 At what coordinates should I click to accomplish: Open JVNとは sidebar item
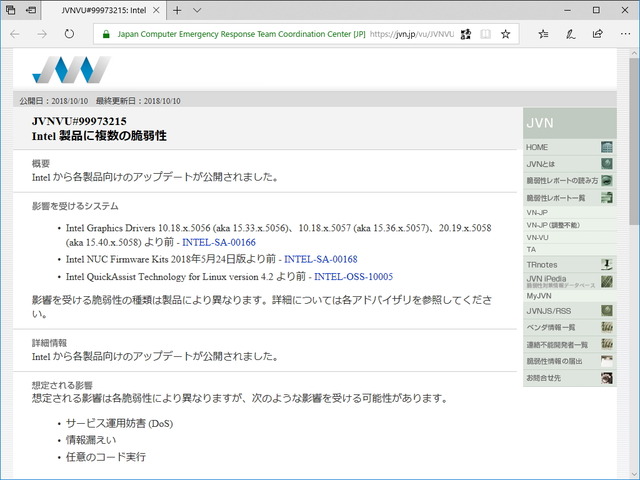click(x=569, y=164)
